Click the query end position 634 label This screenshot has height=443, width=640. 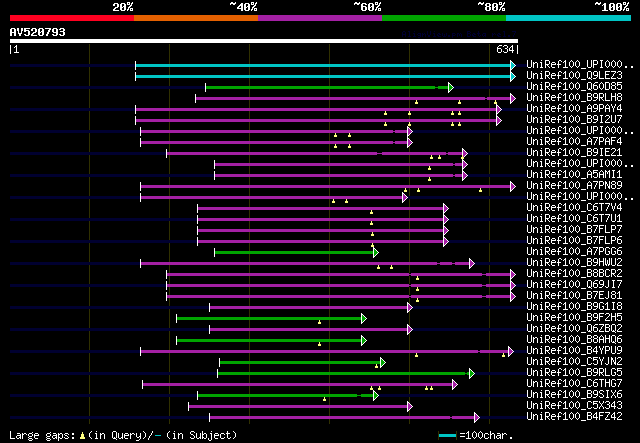(x=505, y=49)
